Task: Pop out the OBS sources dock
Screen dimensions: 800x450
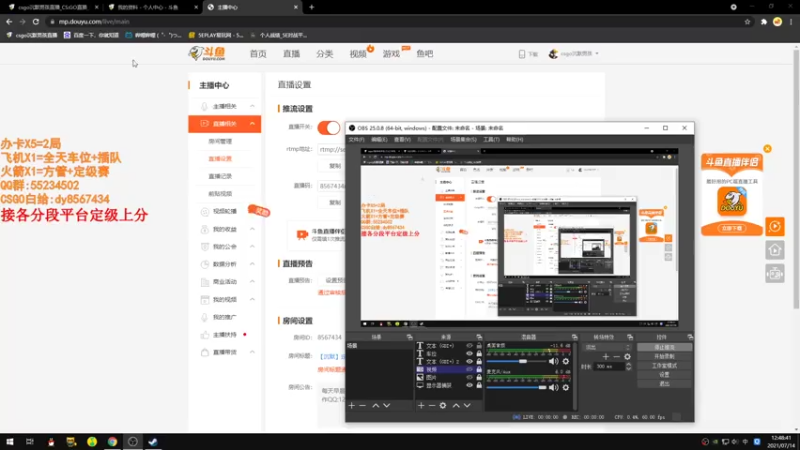Action: (x=479, y=337)
